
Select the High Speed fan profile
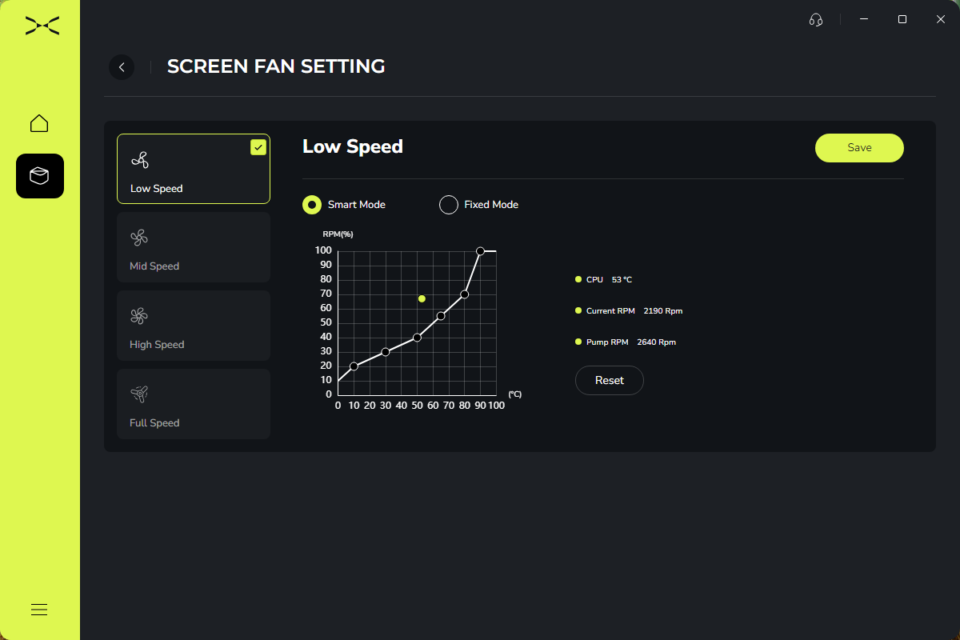pos(193,325)
